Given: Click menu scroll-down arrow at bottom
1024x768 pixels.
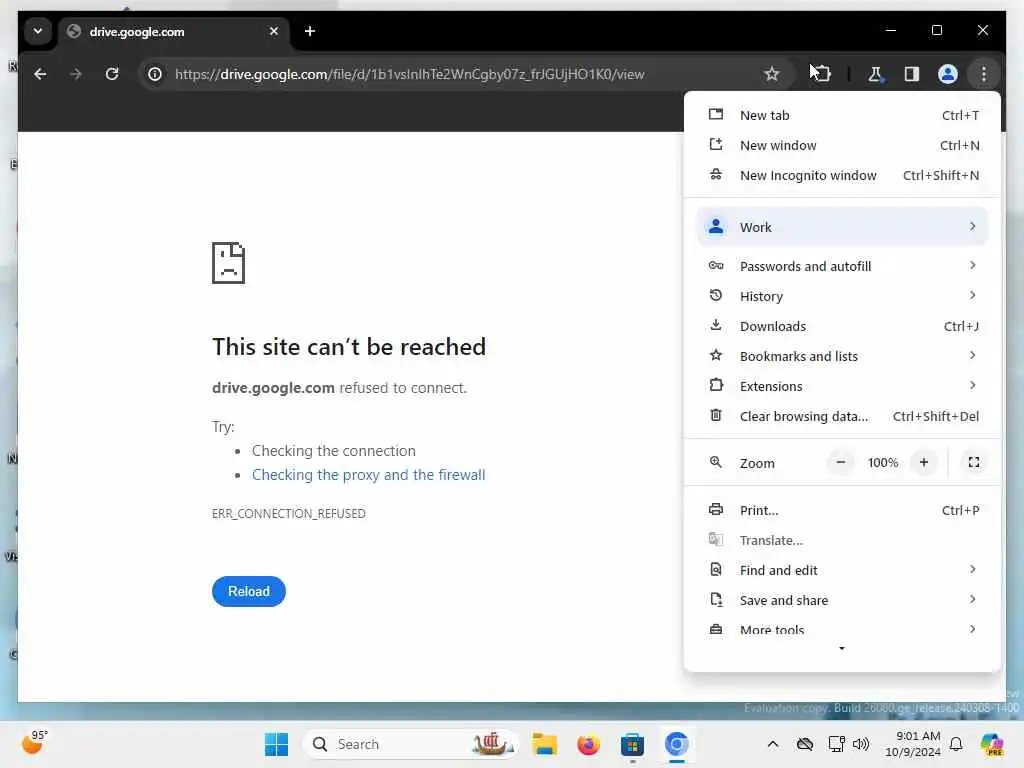Looking at the screenshot, I should 842,648.
